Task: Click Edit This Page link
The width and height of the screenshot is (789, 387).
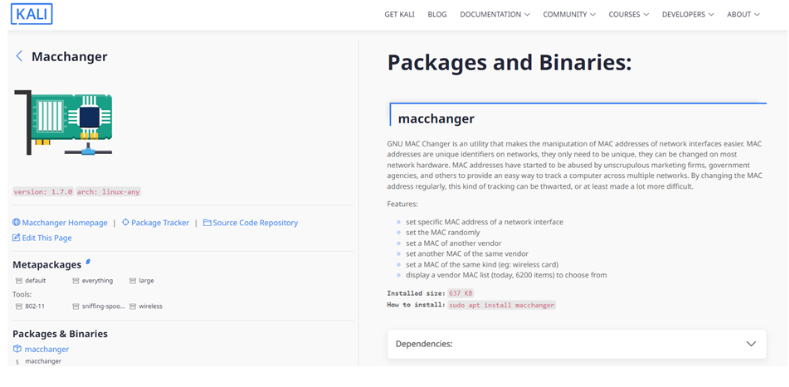Action: 47,238
